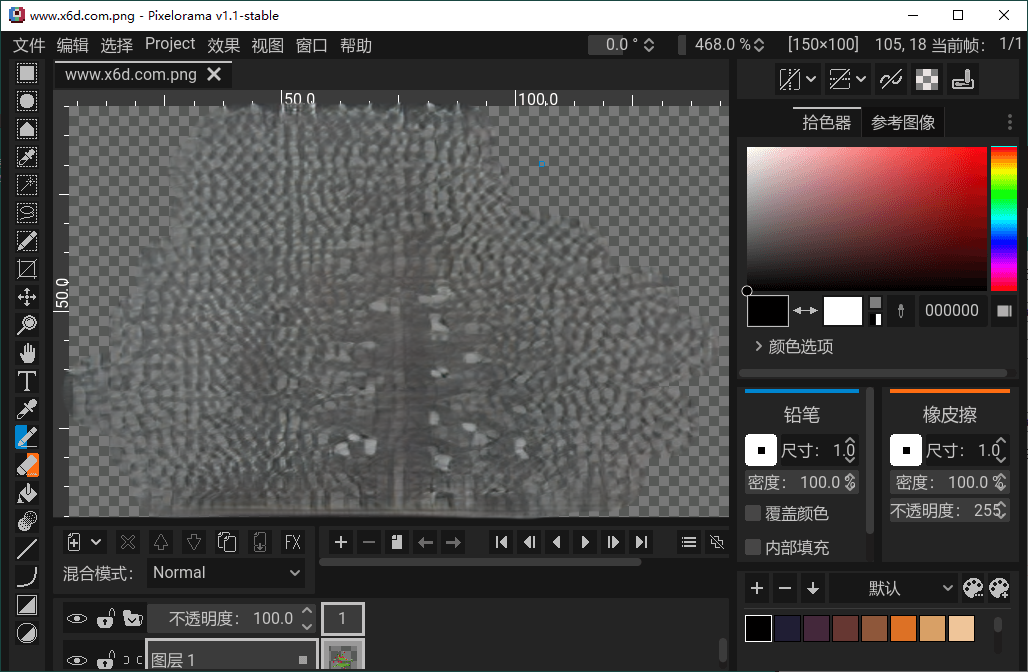Open the 文件 menu
The height and width of the screenshot is (672, 1028).
pos(29,45)
